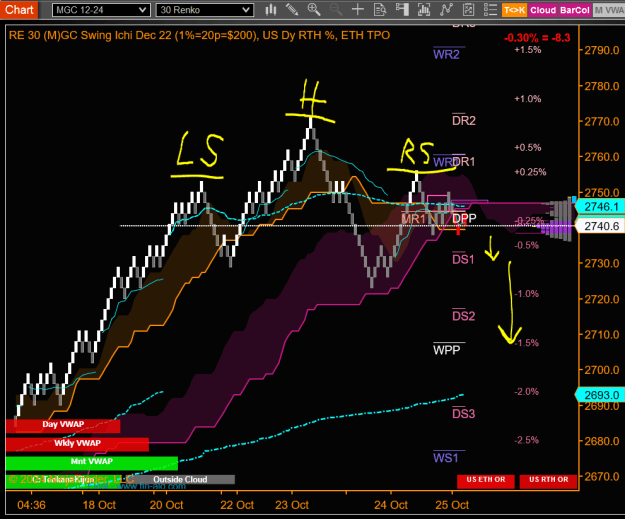Click the DS2 pivot level label
Screen dimensions: 625x519
[463, 316]
